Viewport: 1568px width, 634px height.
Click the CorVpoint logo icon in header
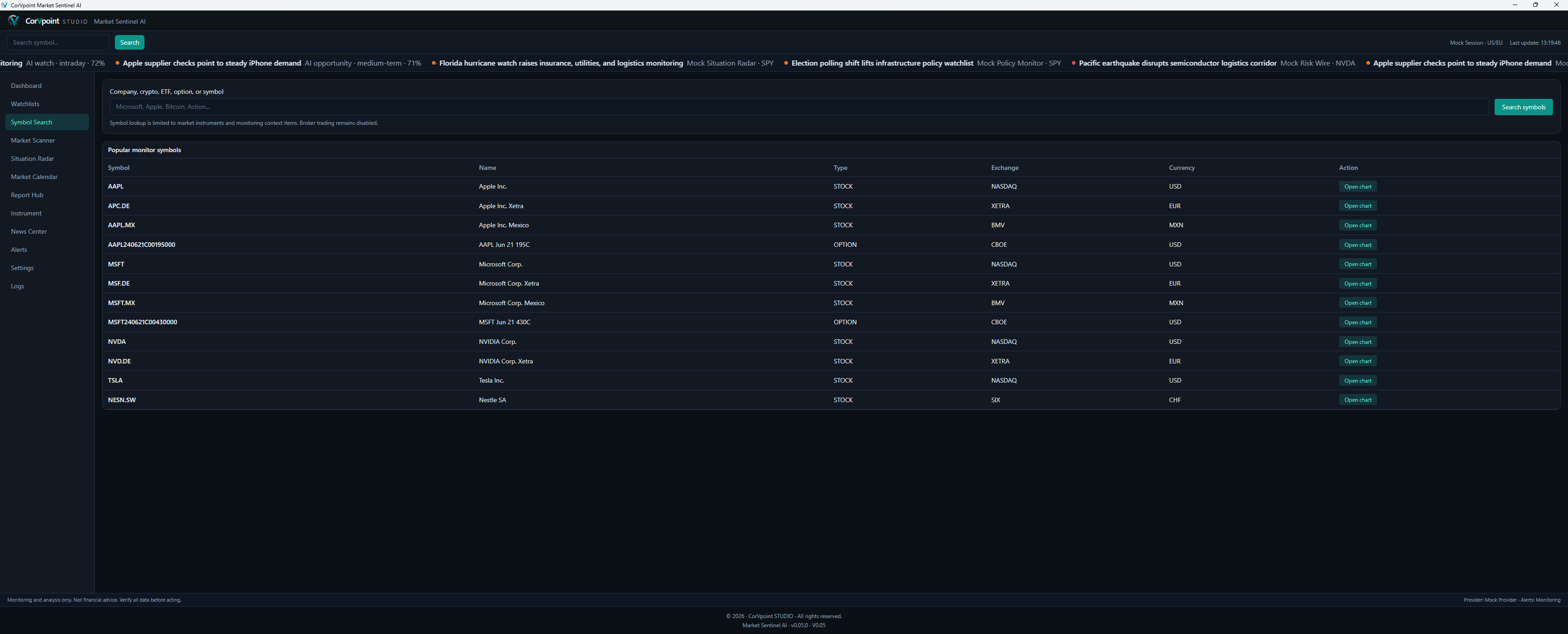13,20
